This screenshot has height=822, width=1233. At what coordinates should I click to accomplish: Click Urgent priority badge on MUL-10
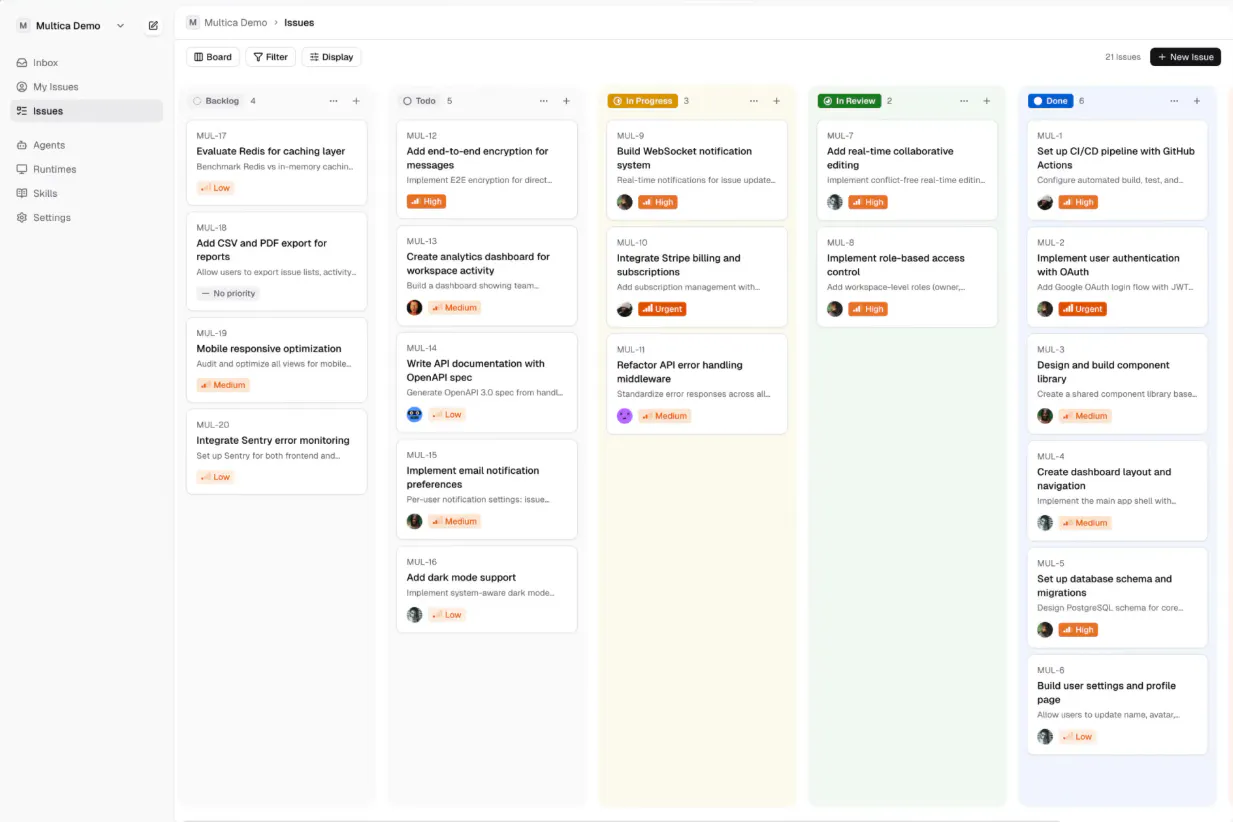coord(663,309)
